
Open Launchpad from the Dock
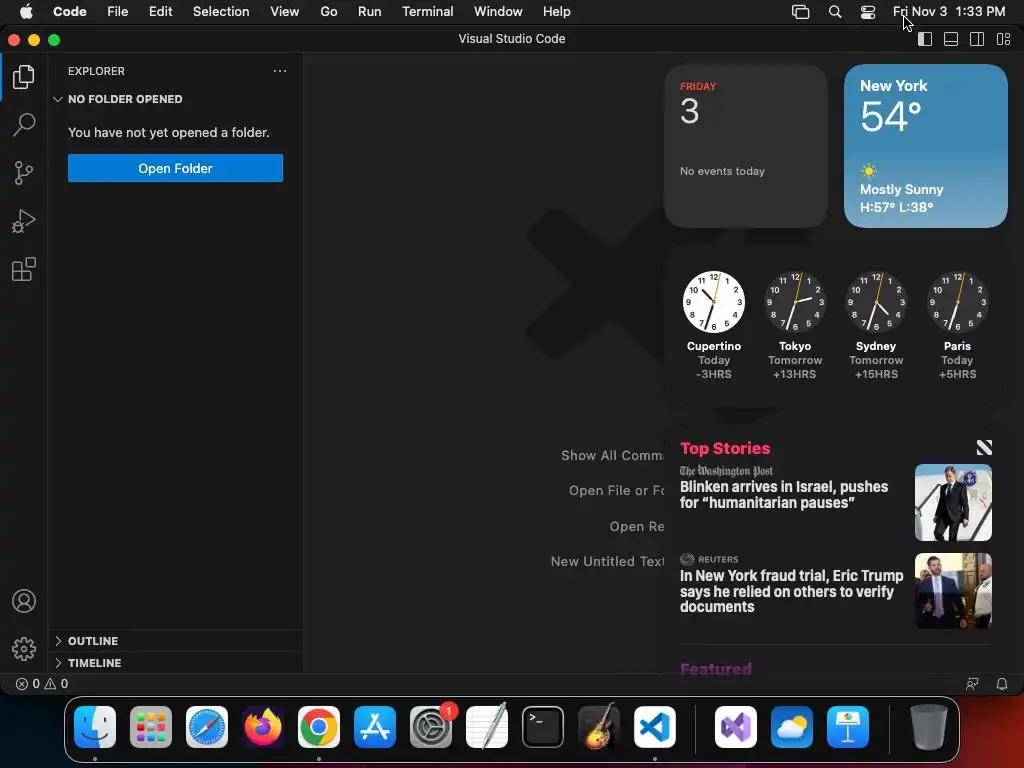tap(151, 727)
